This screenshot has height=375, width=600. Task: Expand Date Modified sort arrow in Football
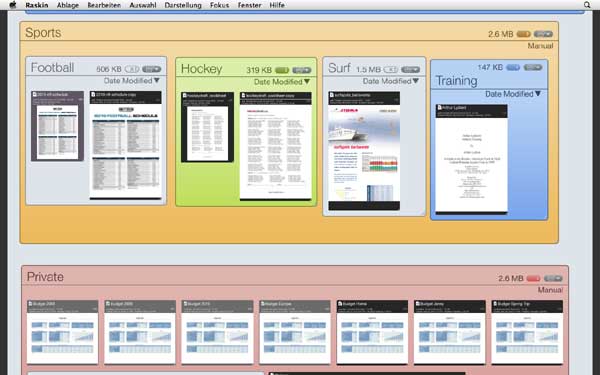[157, 81]
